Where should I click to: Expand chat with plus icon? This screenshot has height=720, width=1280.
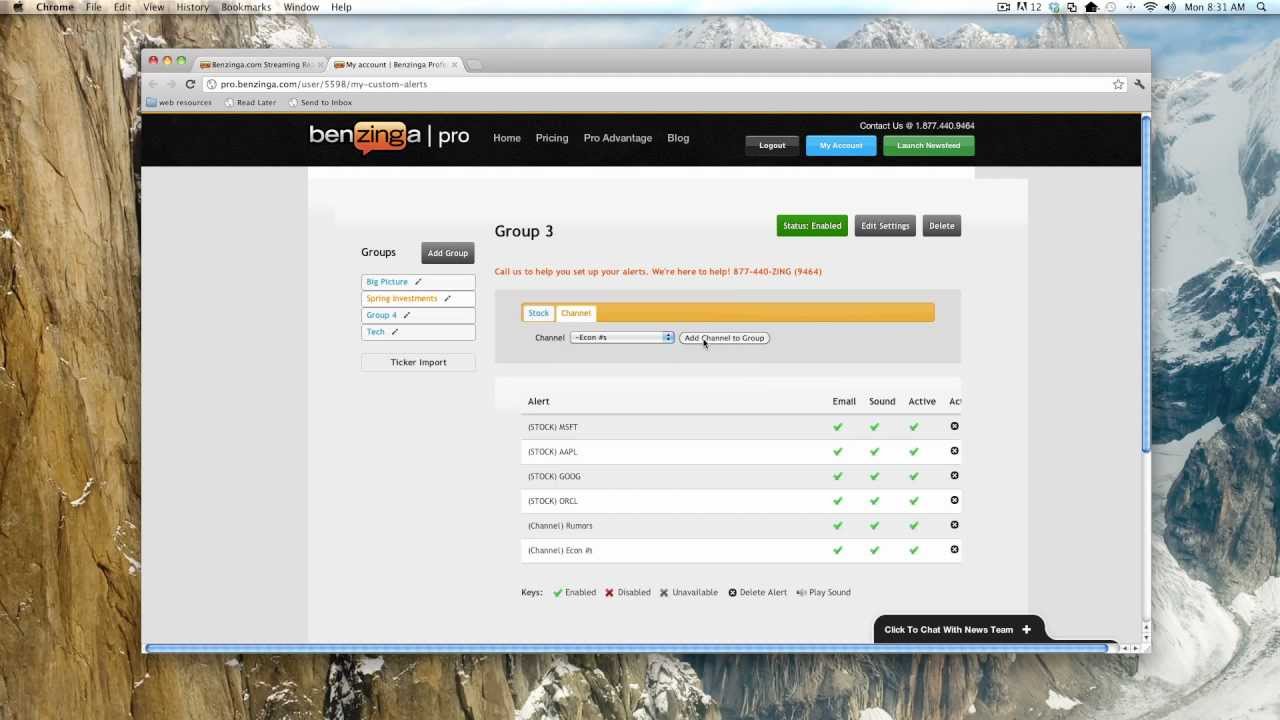[x=1026, y=630]
